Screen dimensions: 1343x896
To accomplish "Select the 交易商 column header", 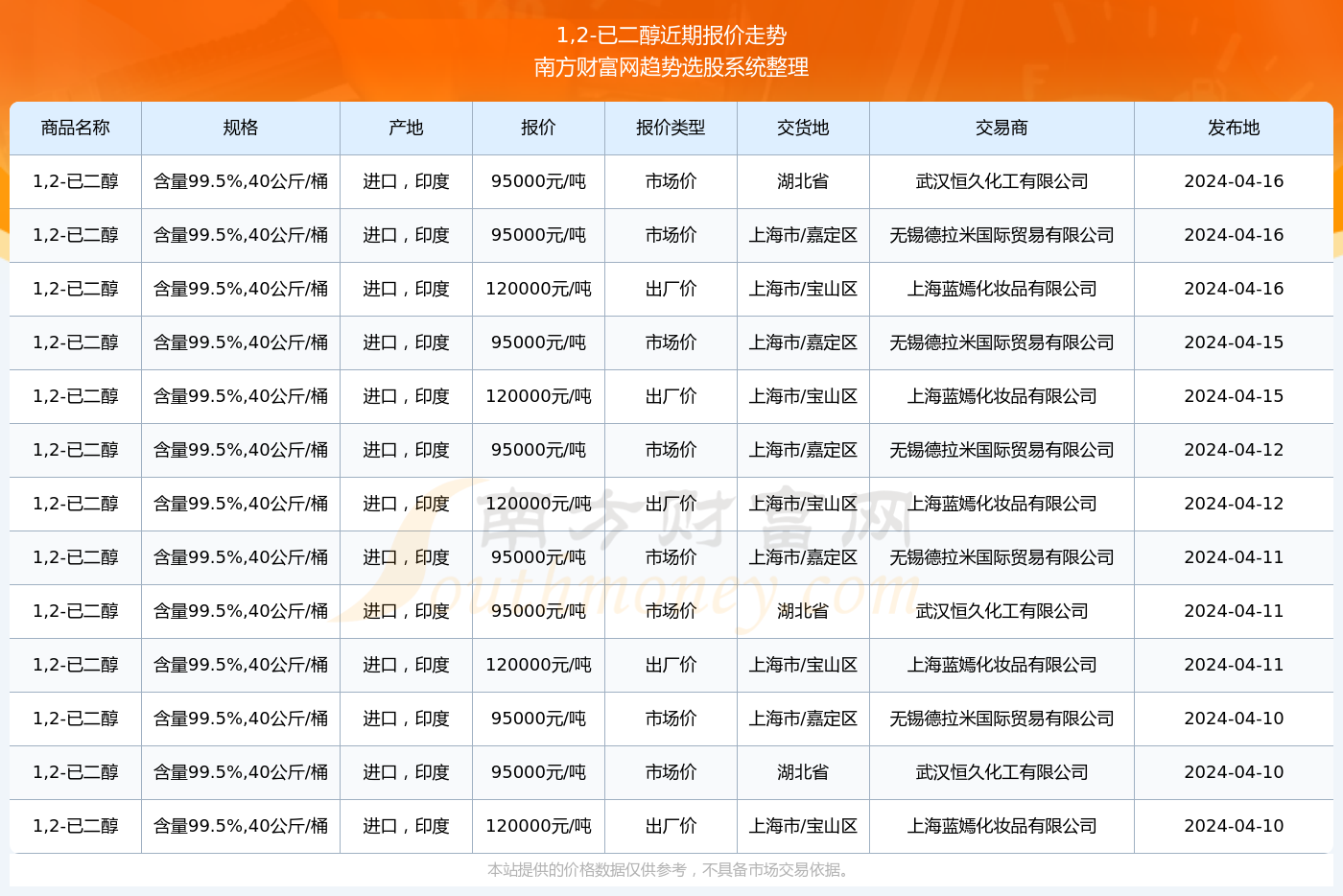I will pos(1001,128).
